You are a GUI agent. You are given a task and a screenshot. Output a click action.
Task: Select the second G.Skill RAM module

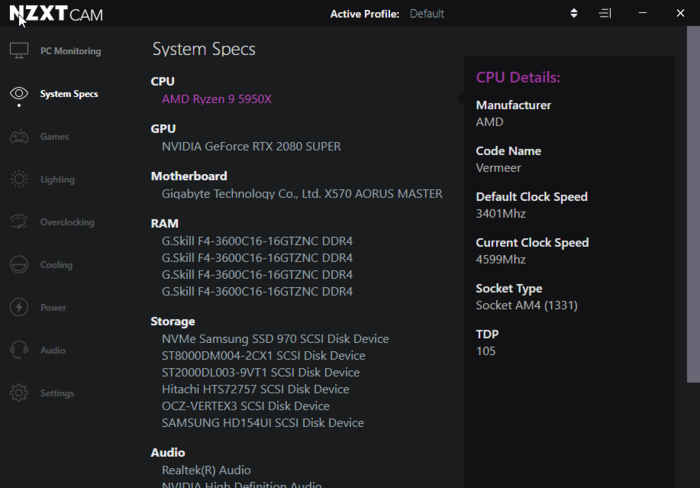pyautogui.click(x=257, y=258)
